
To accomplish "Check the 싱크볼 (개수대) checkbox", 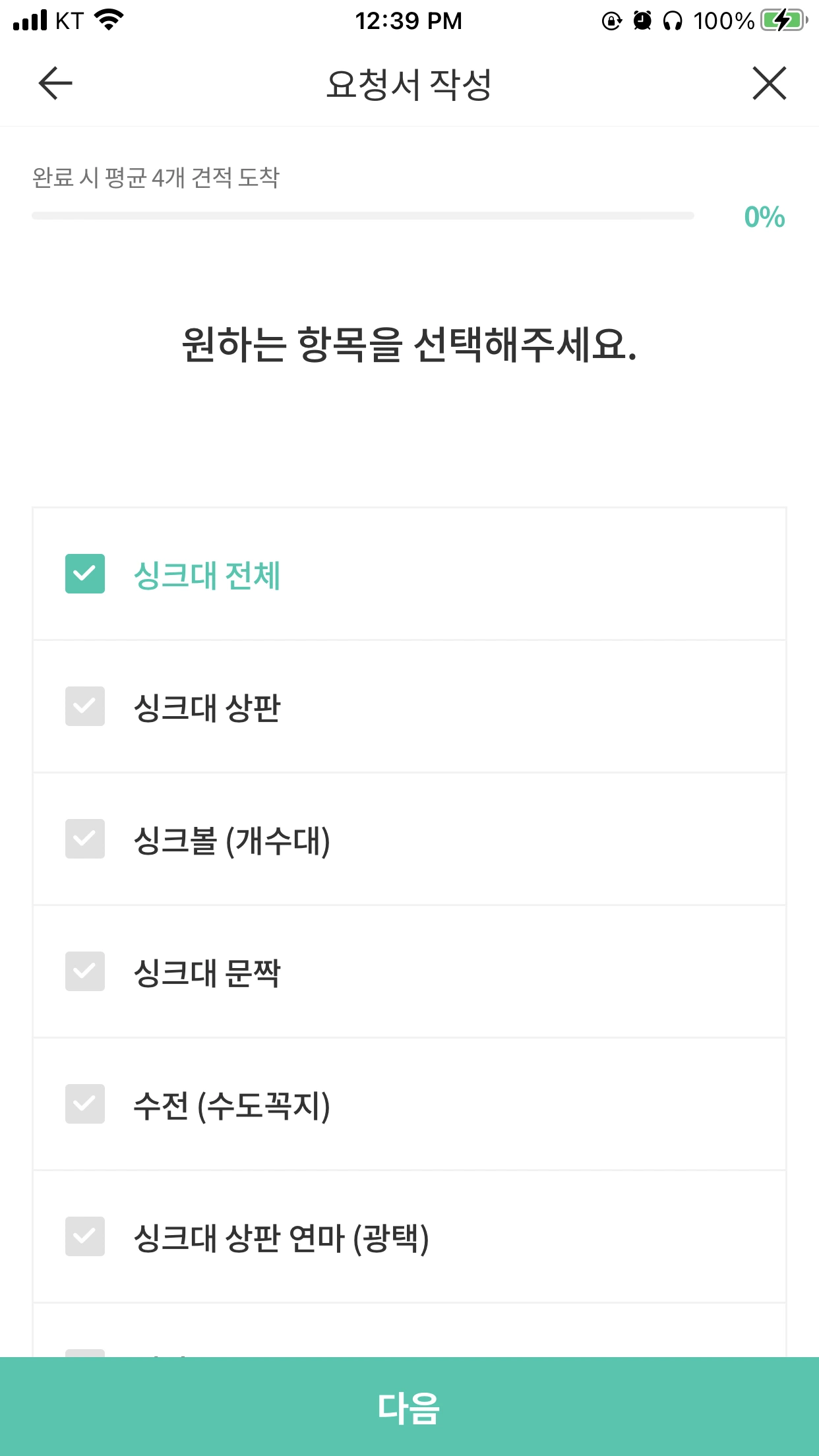I will coord(85,839).
